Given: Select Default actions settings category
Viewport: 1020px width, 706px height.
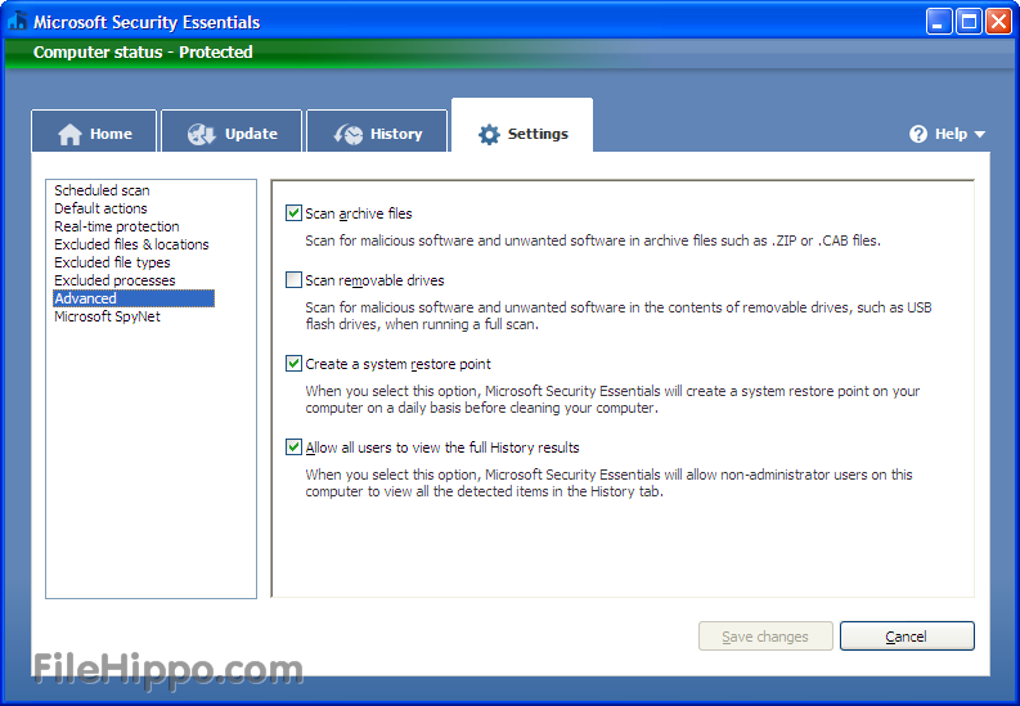Looking at the screenshot, I should 100,208.
